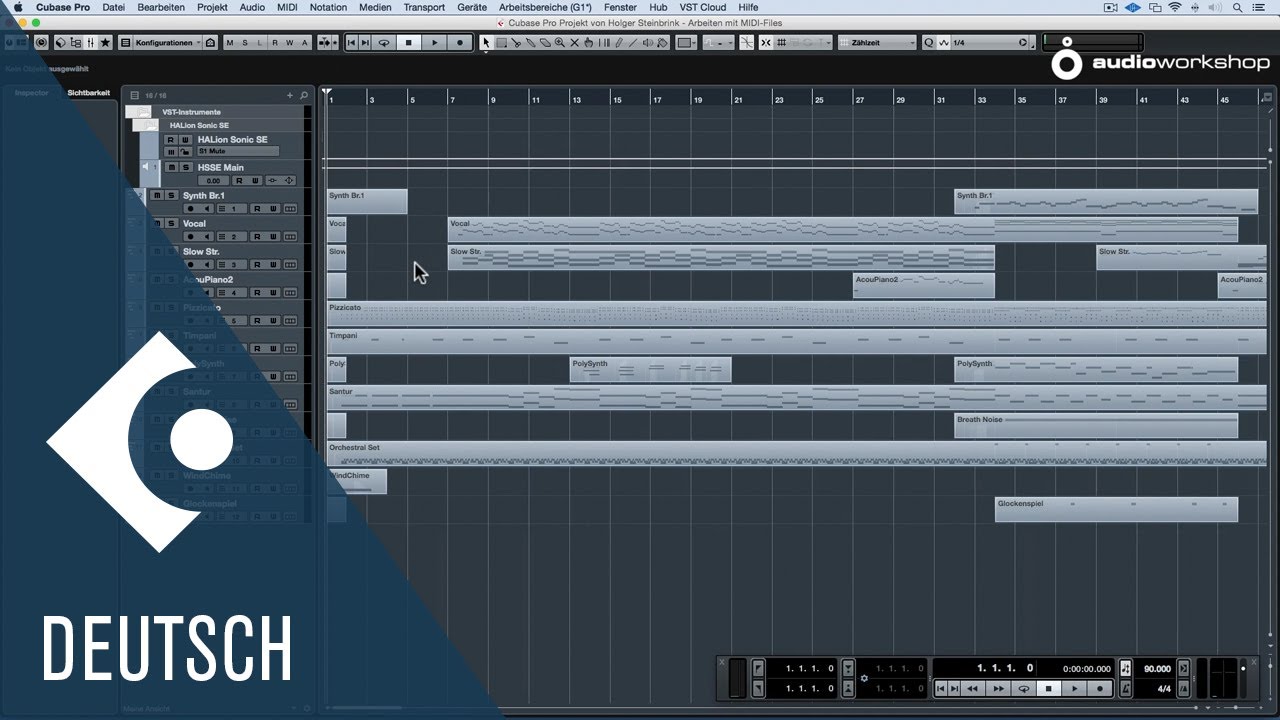The height and width of the screenshot is (720, 1280).
Task: Click Play in the top toolbar
Action: [x=434, y=43]
